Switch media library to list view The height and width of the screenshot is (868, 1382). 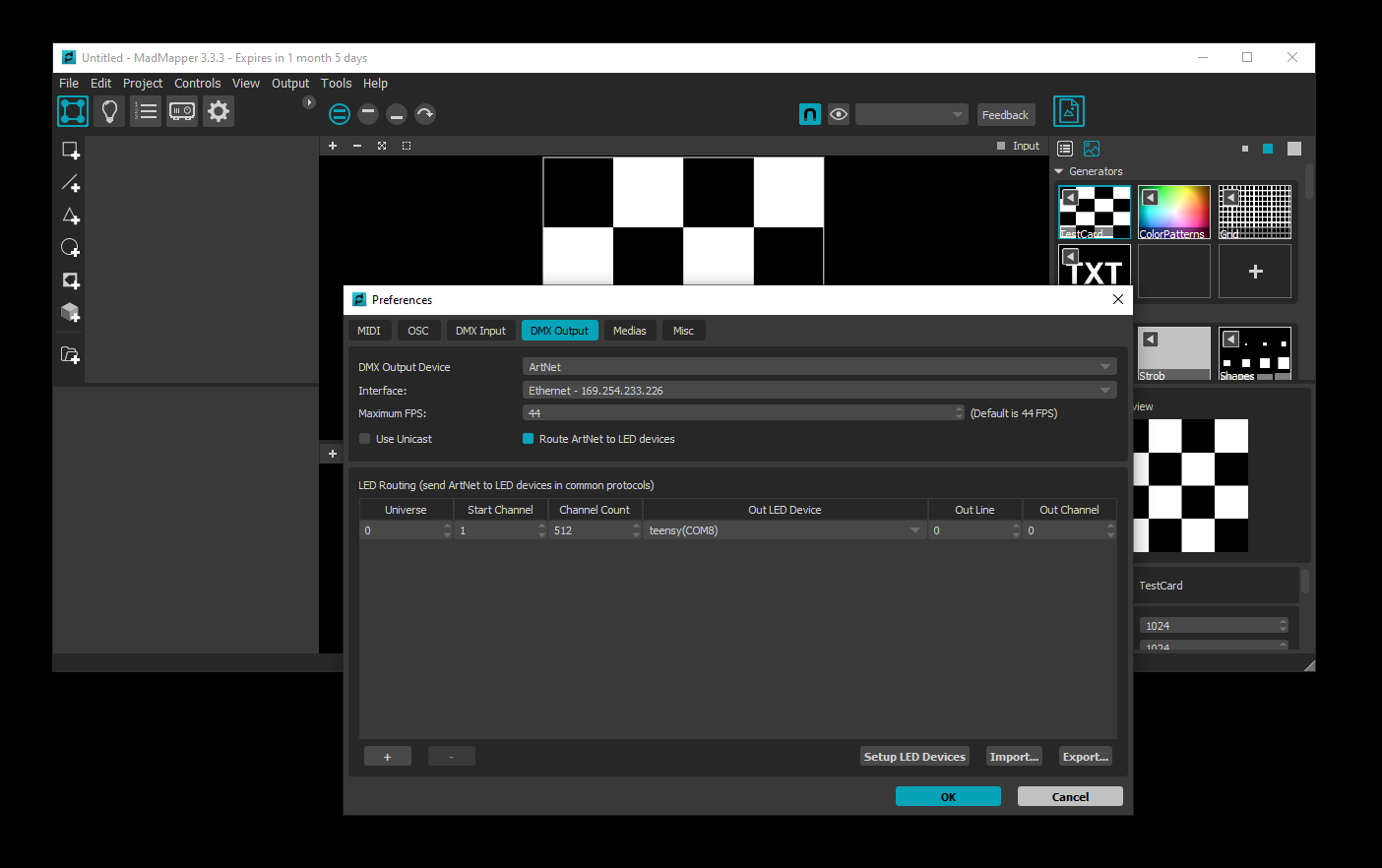coord(1065,149)
